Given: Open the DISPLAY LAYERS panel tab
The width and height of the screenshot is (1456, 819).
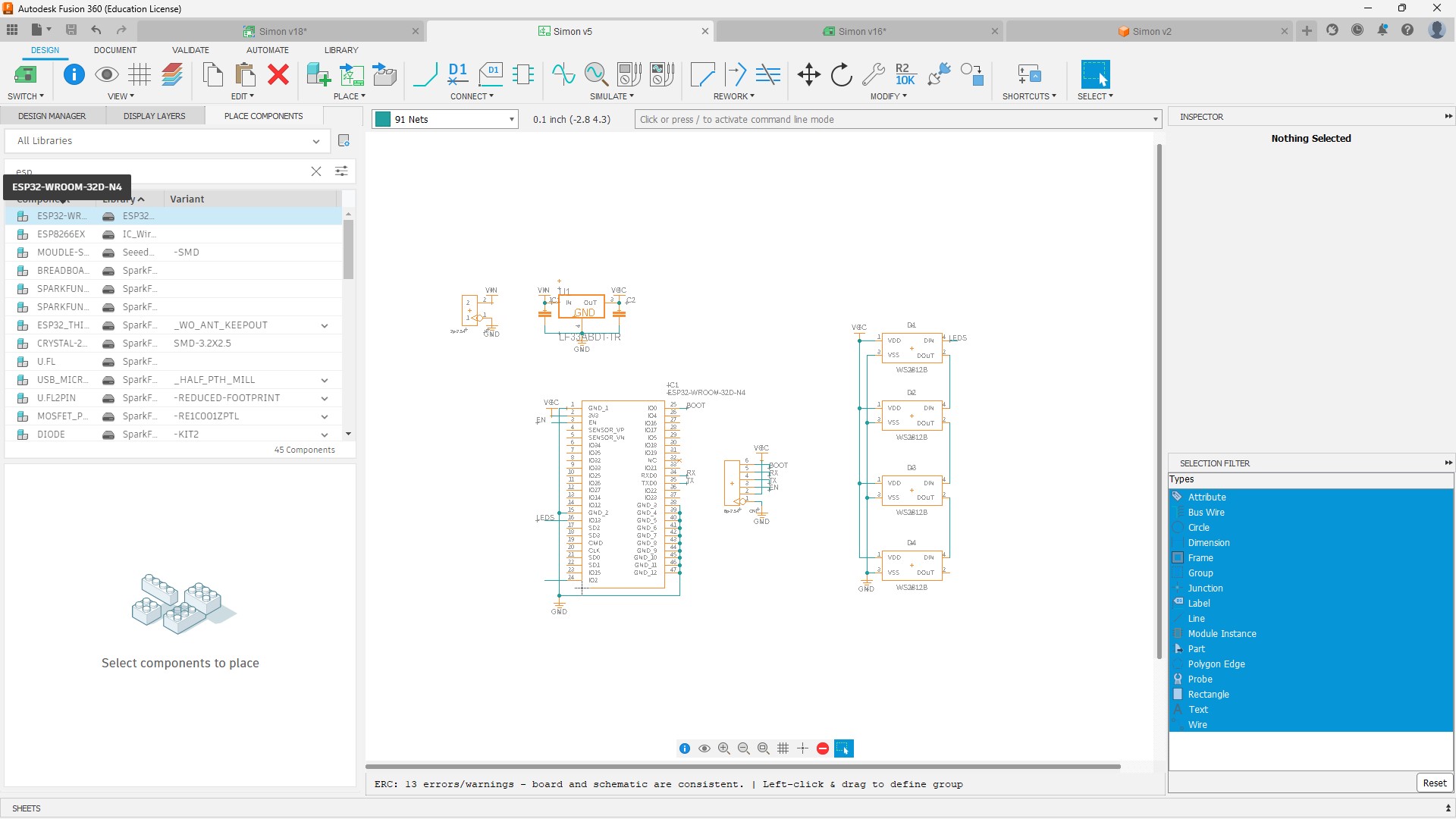Looking at the screenshot, I should click(x=154, y=116).
